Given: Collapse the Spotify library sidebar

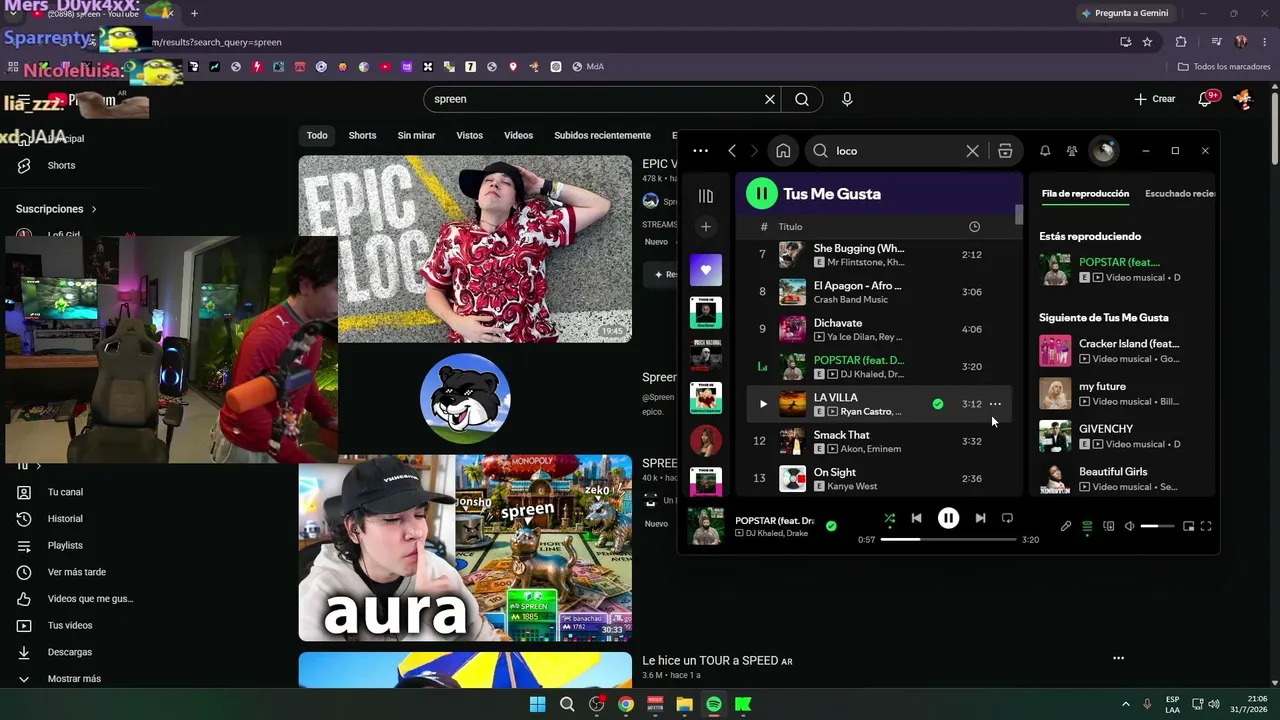Looking at the screenshot, I should click(x=706, y=196).
